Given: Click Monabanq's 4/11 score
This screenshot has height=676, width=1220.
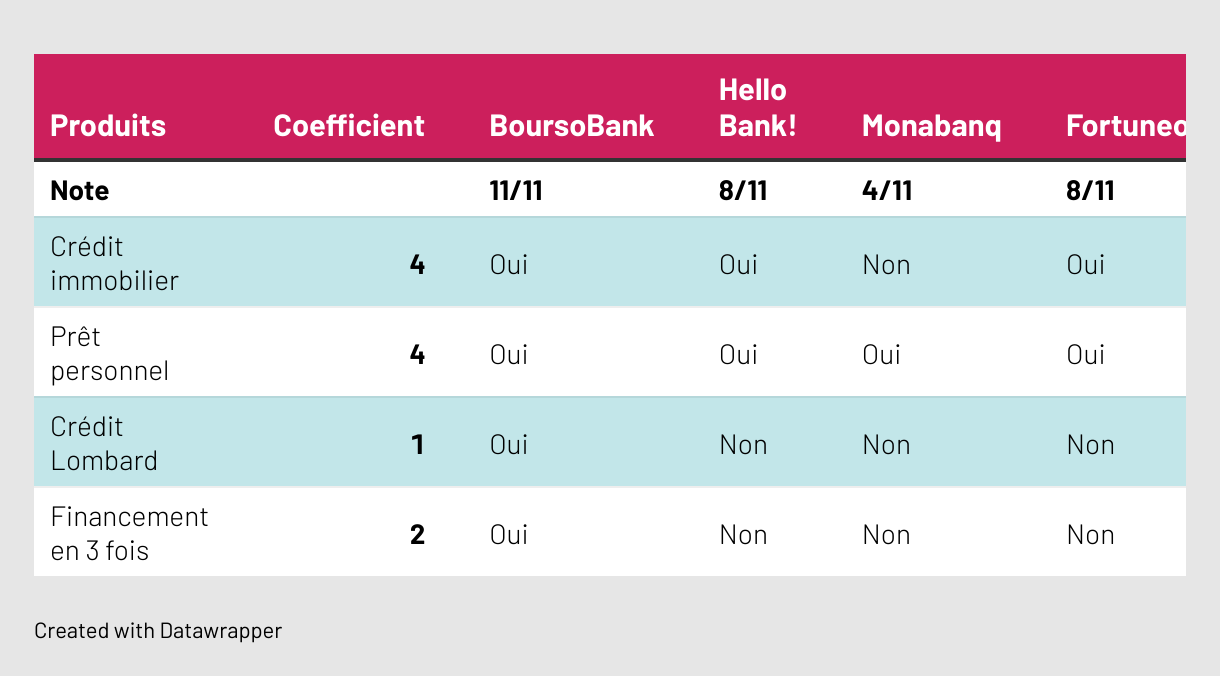Looking at the screenshot, I should (x=887, y=191).
